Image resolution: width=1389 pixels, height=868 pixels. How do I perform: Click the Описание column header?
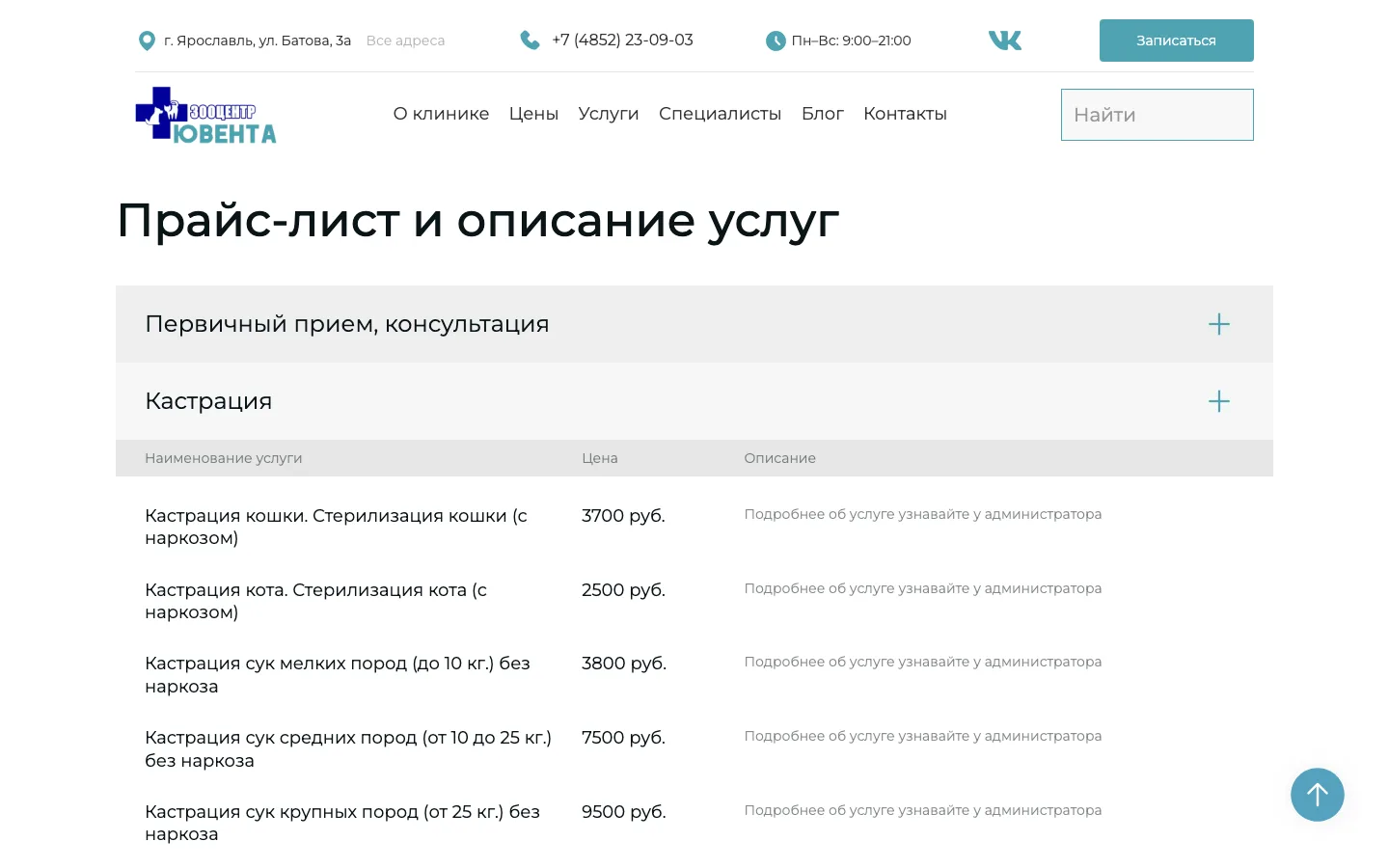coord(779,458)
